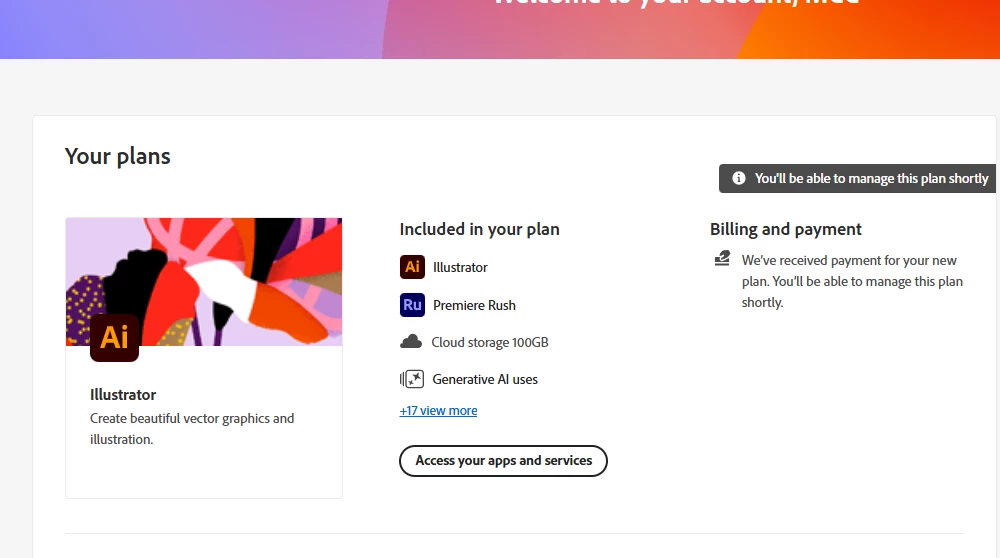Screen dimensions: 1000x558
Task: Click the Illustrator artwork thumbnail
Action: point(203,281)
